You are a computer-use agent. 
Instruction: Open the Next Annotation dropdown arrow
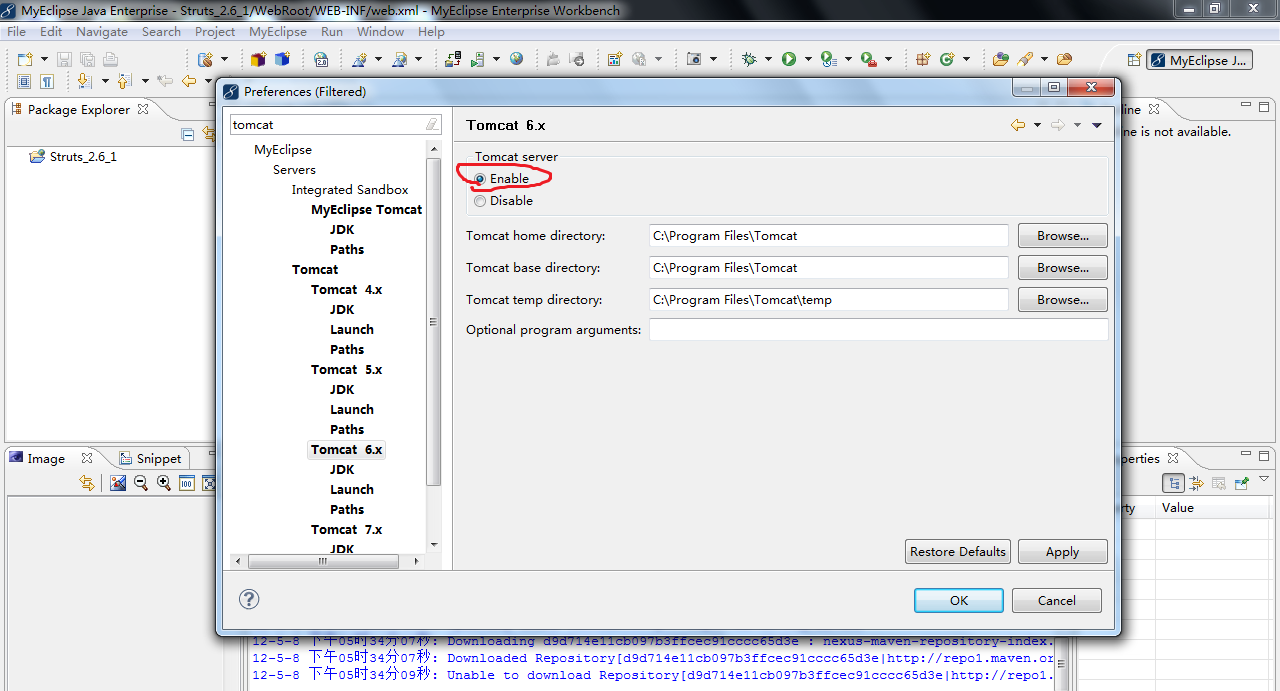[x=105, y=81]
